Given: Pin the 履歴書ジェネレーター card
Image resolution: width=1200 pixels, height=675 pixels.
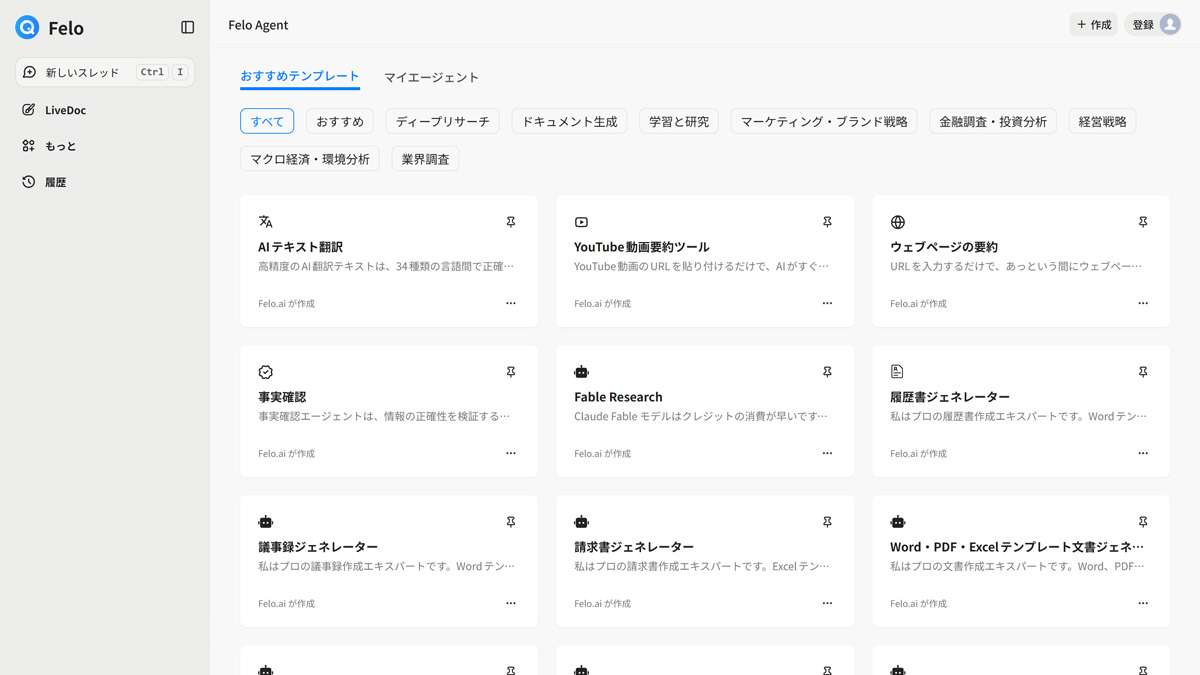Looking at the screenshot, I should point(1143,372).
